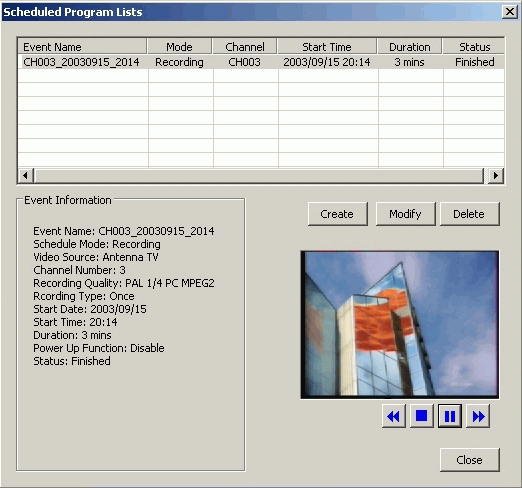Delete the selected scheduled event

tap(469, 214)
